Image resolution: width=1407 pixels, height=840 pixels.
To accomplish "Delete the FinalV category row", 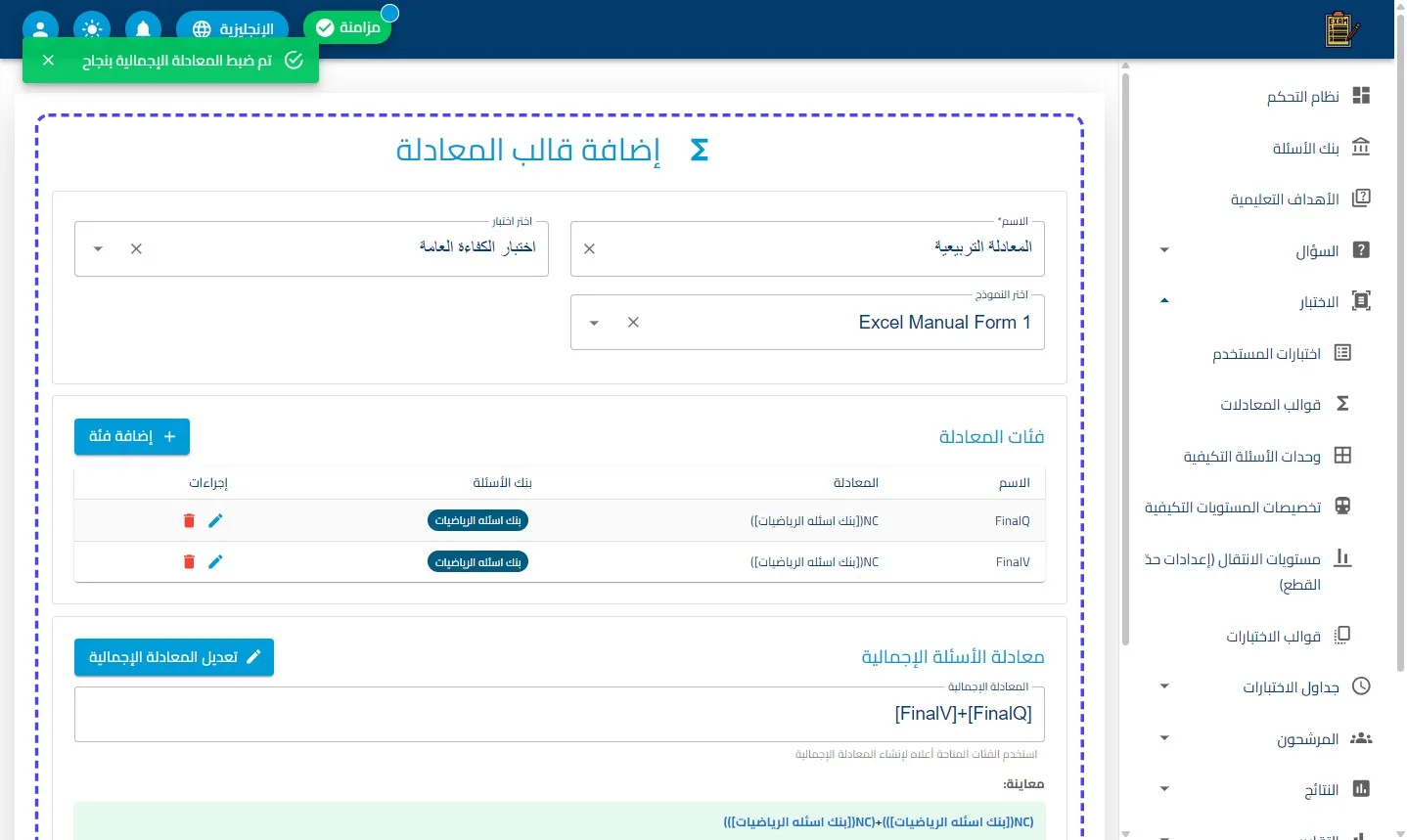I will (x=189, y=561).
